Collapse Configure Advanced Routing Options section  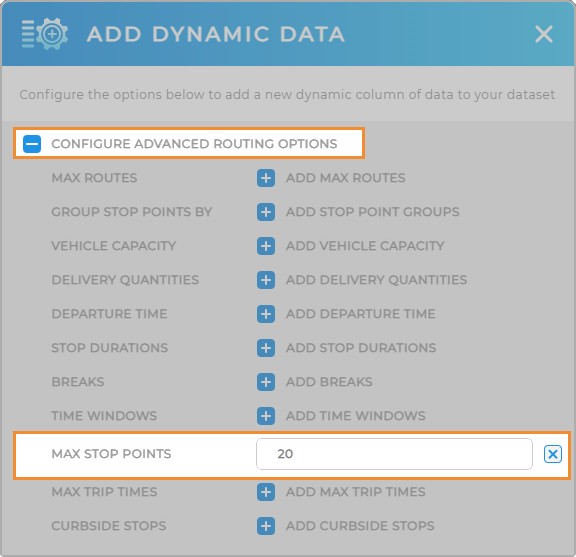coord(32,144)
